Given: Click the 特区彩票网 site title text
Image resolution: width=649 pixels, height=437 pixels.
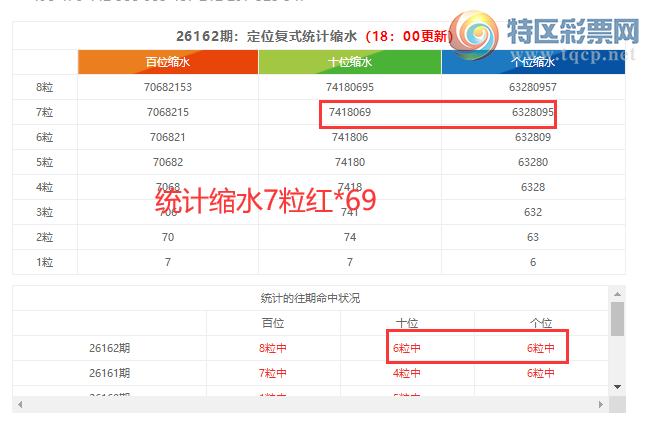Looking at the screenshot, I should (x=573, y=31).
